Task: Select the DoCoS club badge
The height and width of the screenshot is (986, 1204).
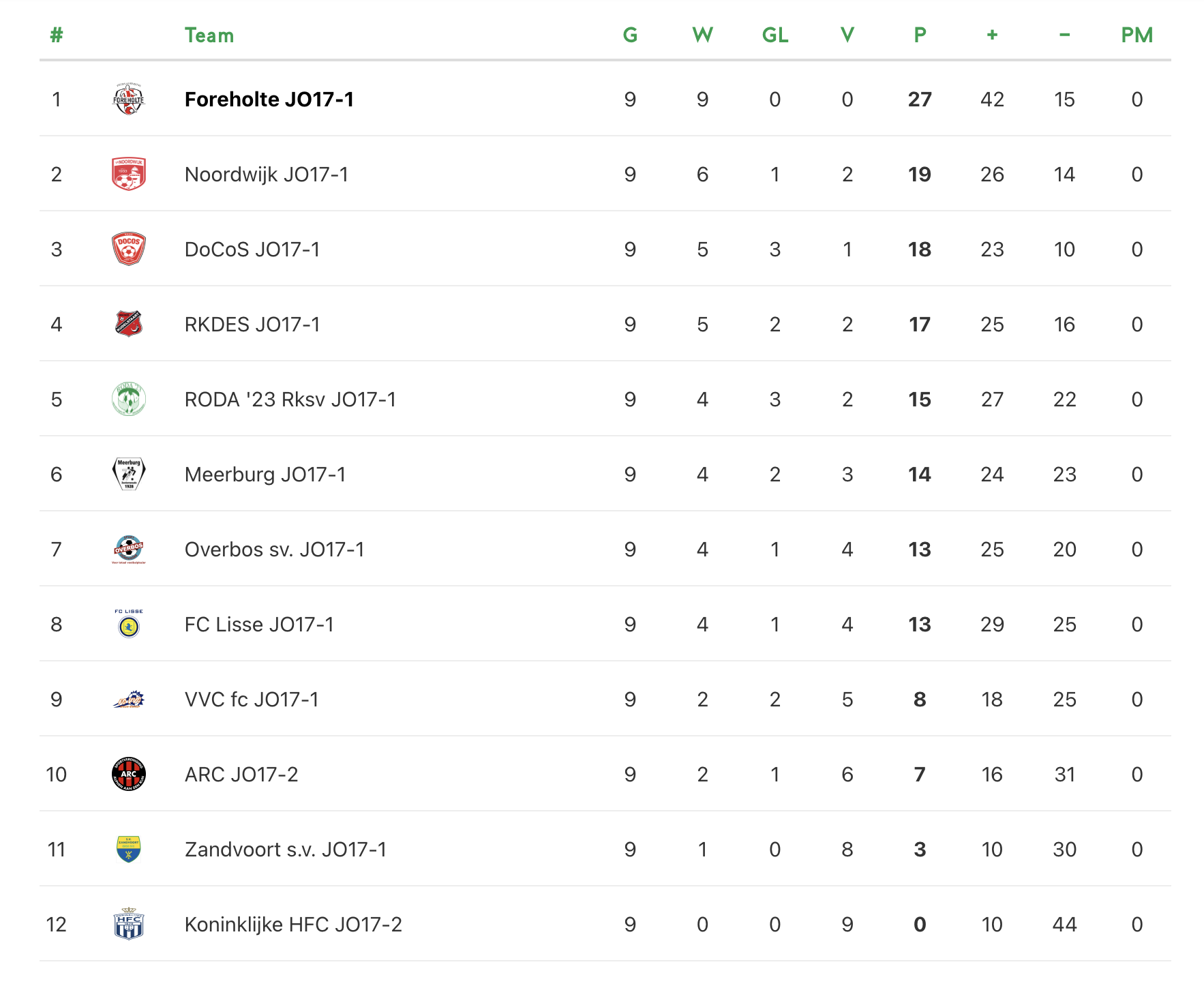Action: click(x=128, y=249)
